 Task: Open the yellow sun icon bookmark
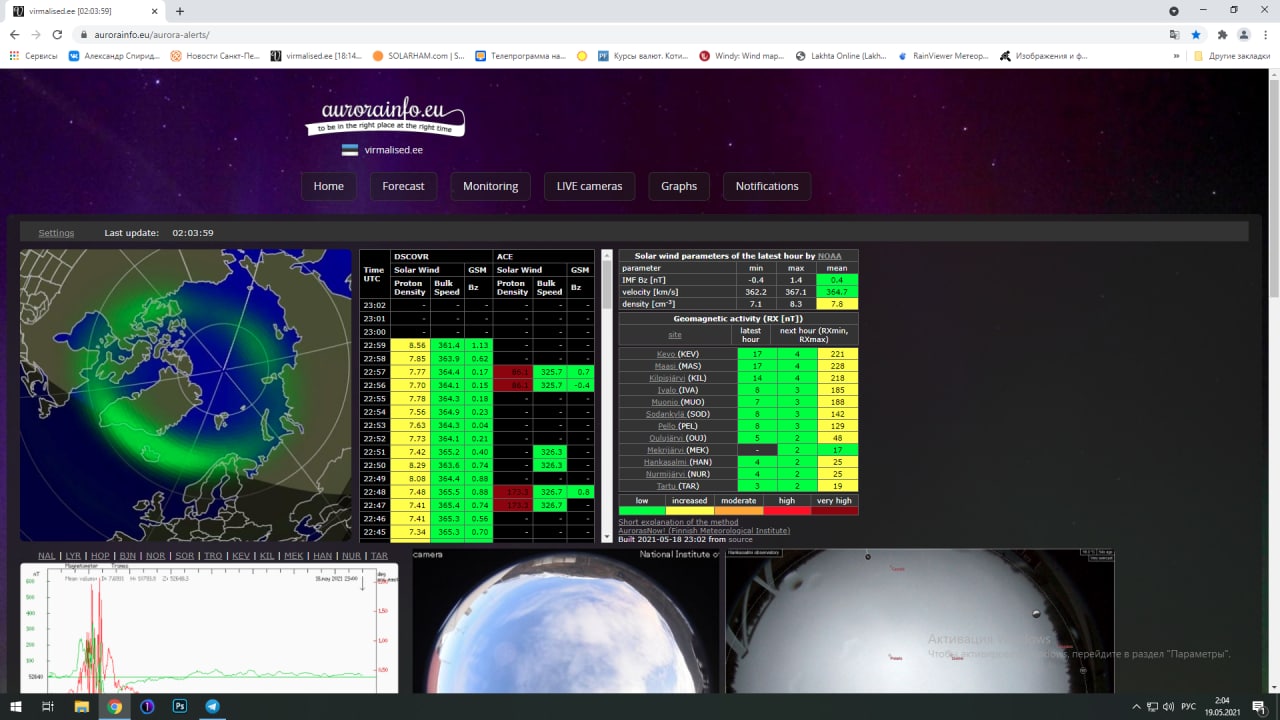pos(582,56)
